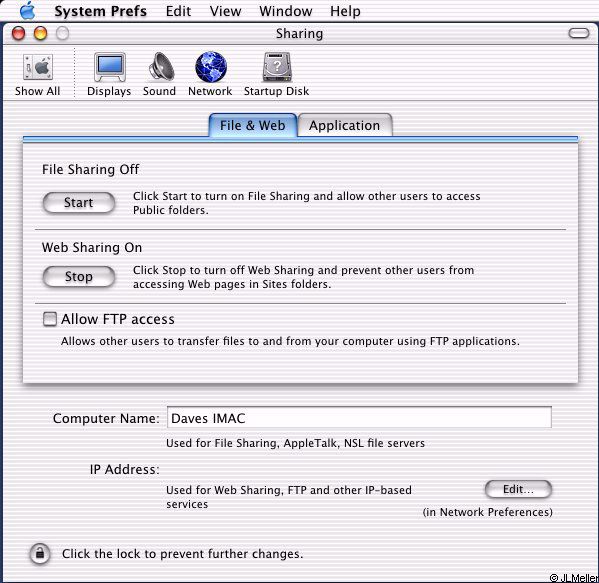Toggle toolbar with the oval window button

coord(579,33)
